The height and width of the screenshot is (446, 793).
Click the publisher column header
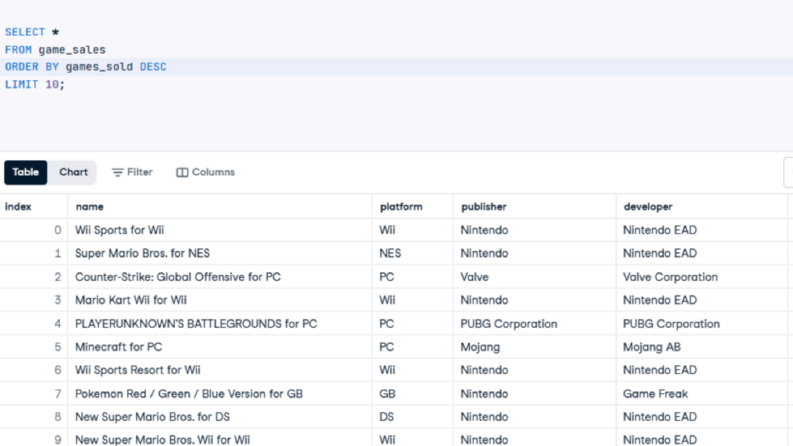pyautogui.click(x=483, y=207)
